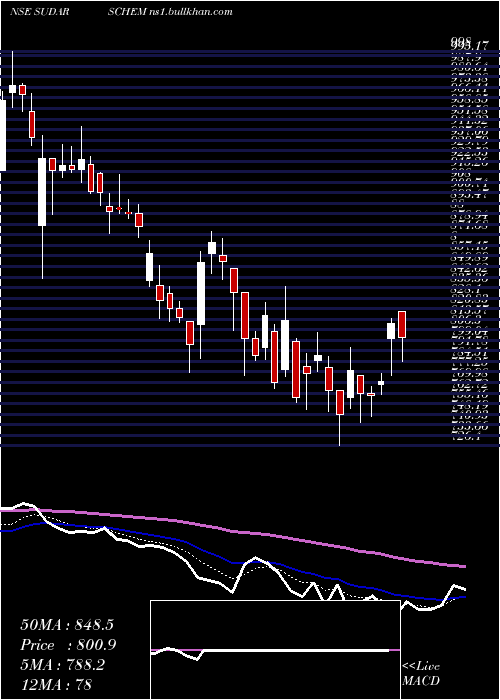The width and height of the screenshot is (500, 700).
Task: Click the SCHEM ns1.bullkhan.com header text
Action: pyautogui.click(x=170, y=12)
